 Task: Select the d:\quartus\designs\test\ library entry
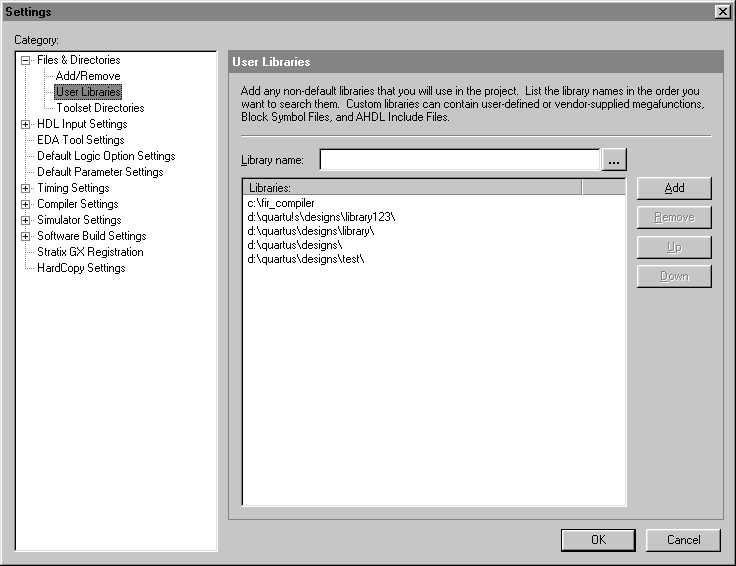[x=305, y=259]
